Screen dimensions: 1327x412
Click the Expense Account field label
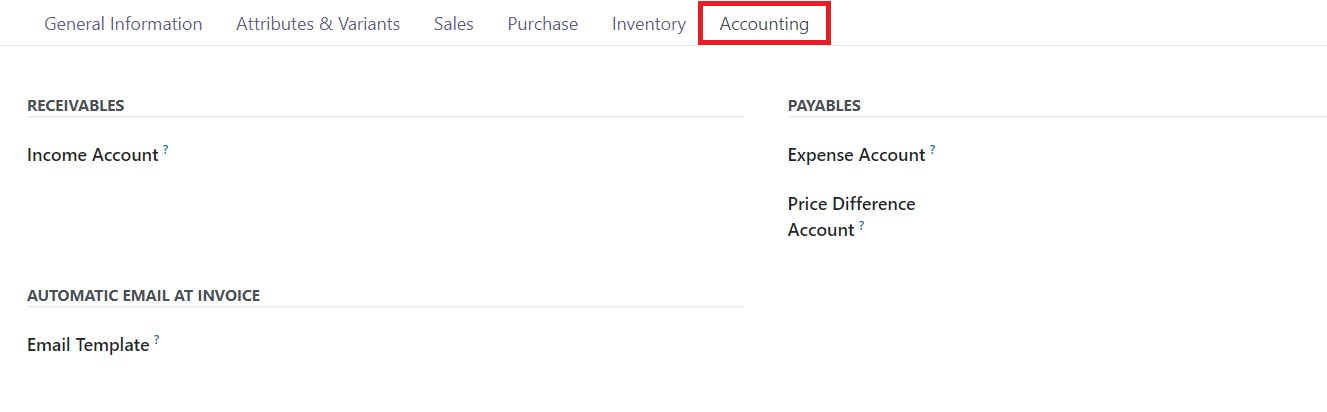point(856,155)
